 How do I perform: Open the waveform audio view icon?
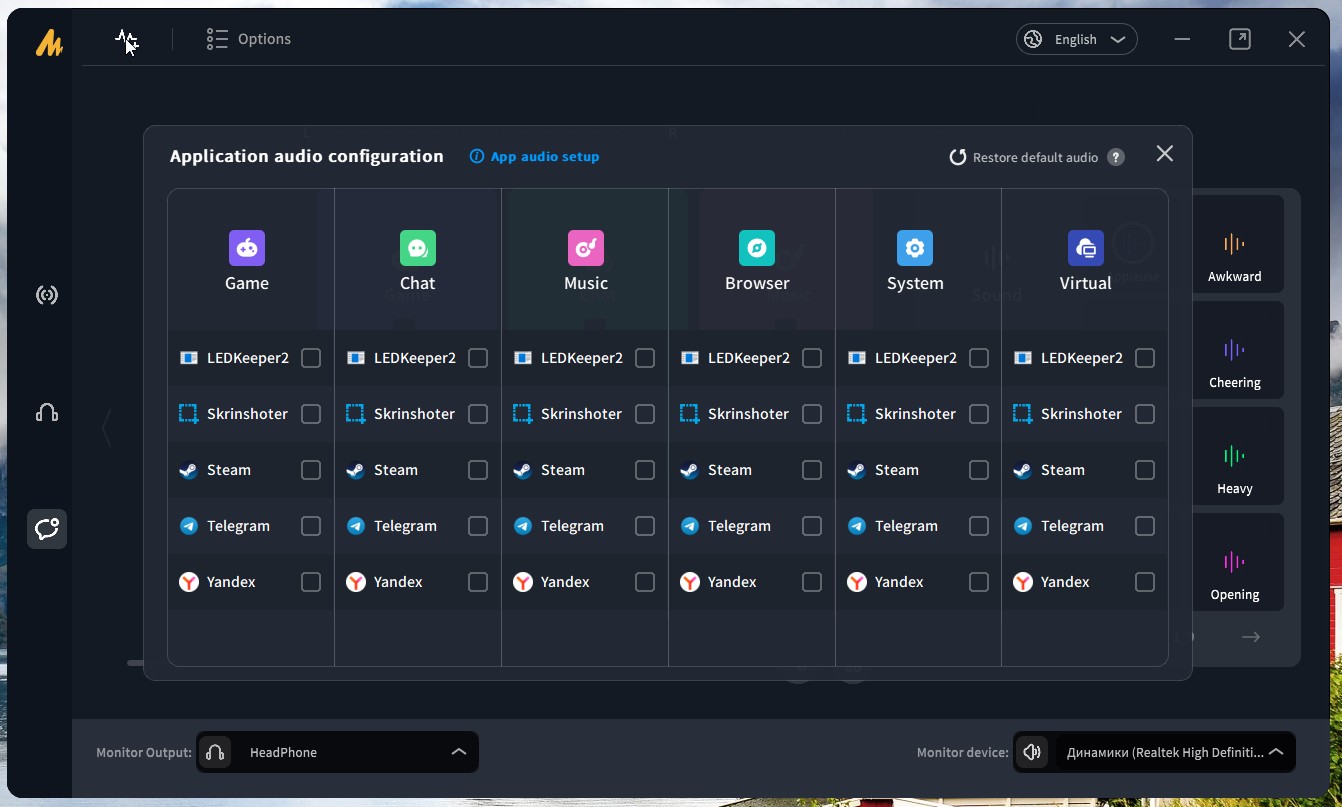(126, 40)
